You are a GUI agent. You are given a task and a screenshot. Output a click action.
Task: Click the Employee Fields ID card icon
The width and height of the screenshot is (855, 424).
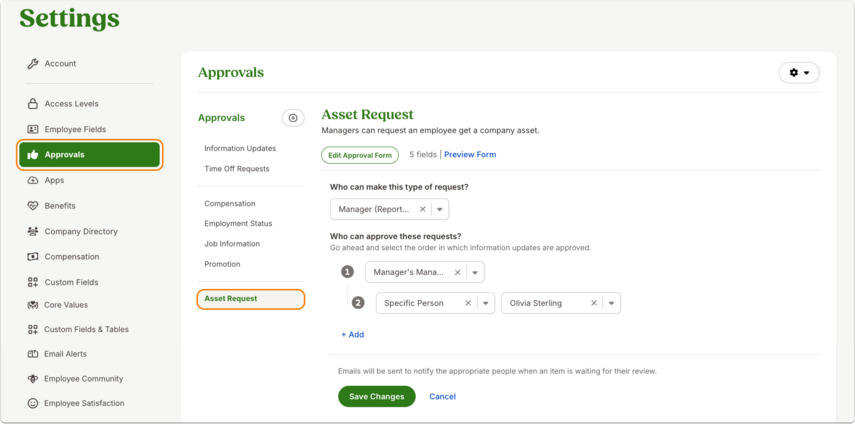(32, 129)
